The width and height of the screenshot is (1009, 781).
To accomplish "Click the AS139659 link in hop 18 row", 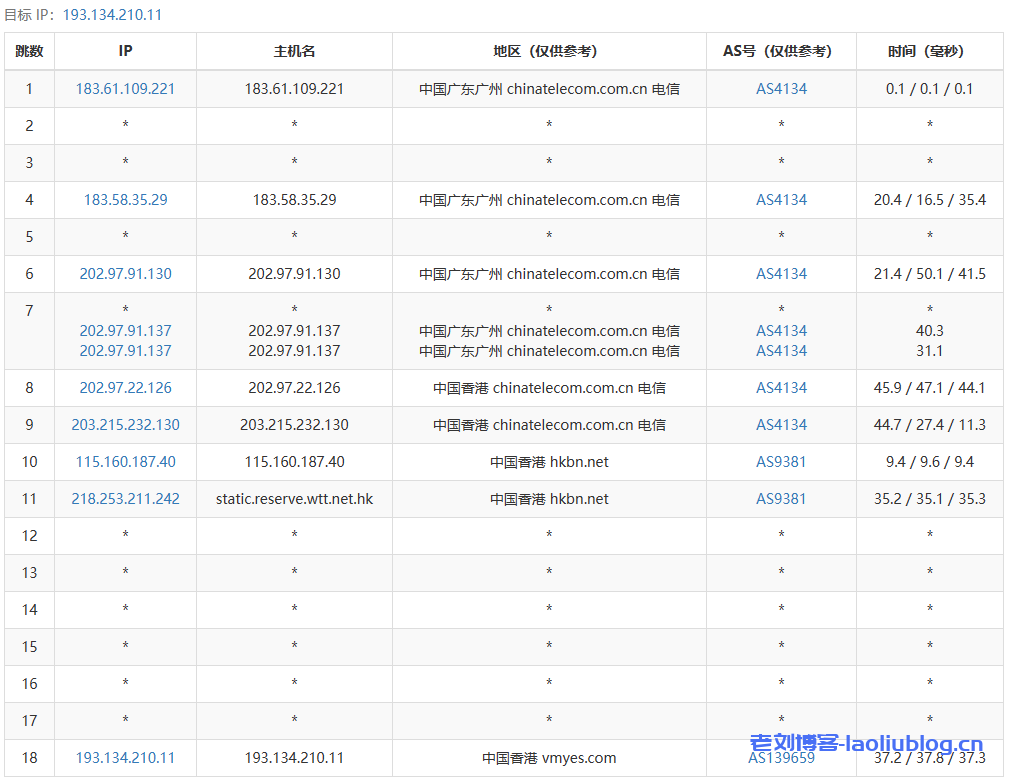I will (781, 758).
